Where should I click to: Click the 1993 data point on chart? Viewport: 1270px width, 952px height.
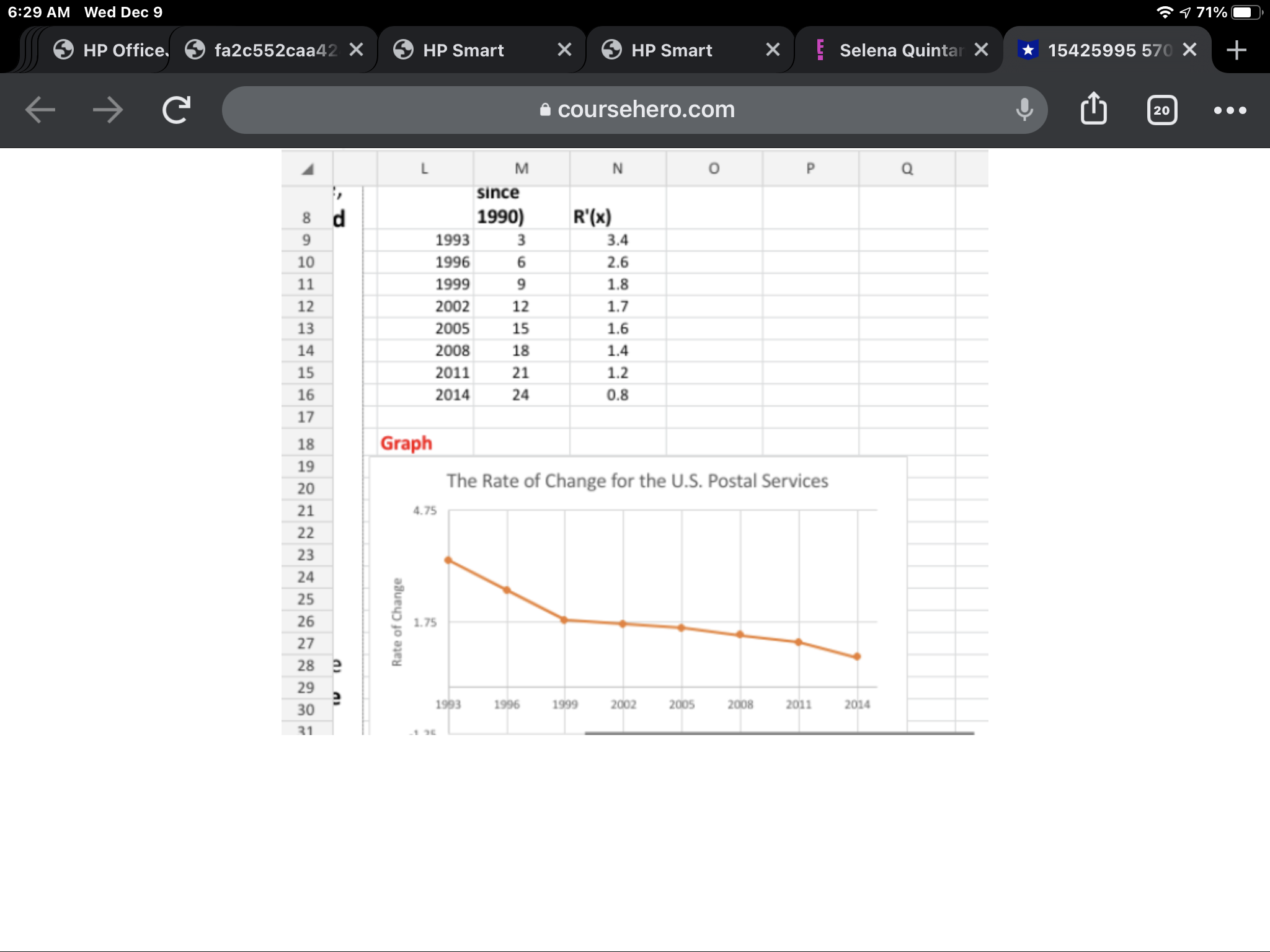448,560
